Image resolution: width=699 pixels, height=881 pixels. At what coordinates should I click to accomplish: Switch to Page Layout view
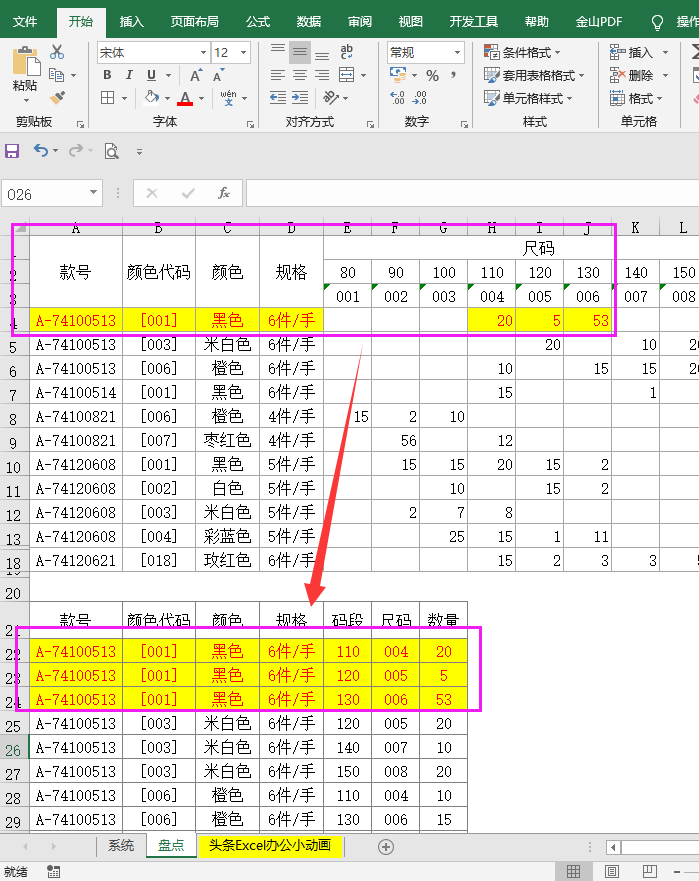click(611, 871)
